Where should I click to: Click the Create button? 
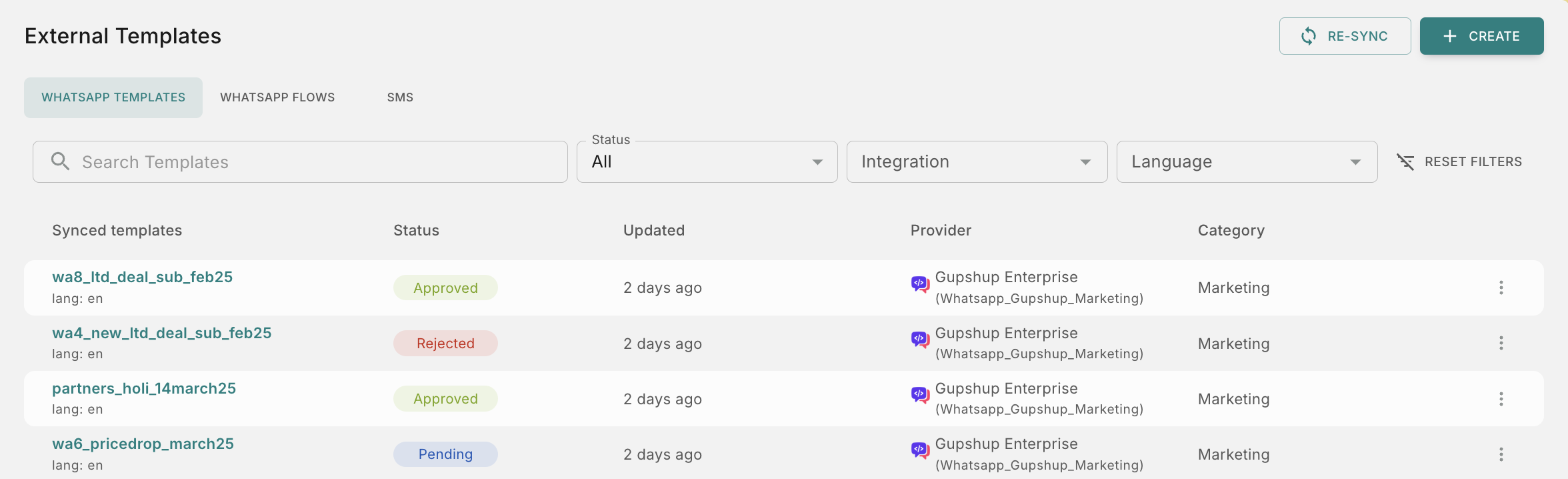point(1481,36)
